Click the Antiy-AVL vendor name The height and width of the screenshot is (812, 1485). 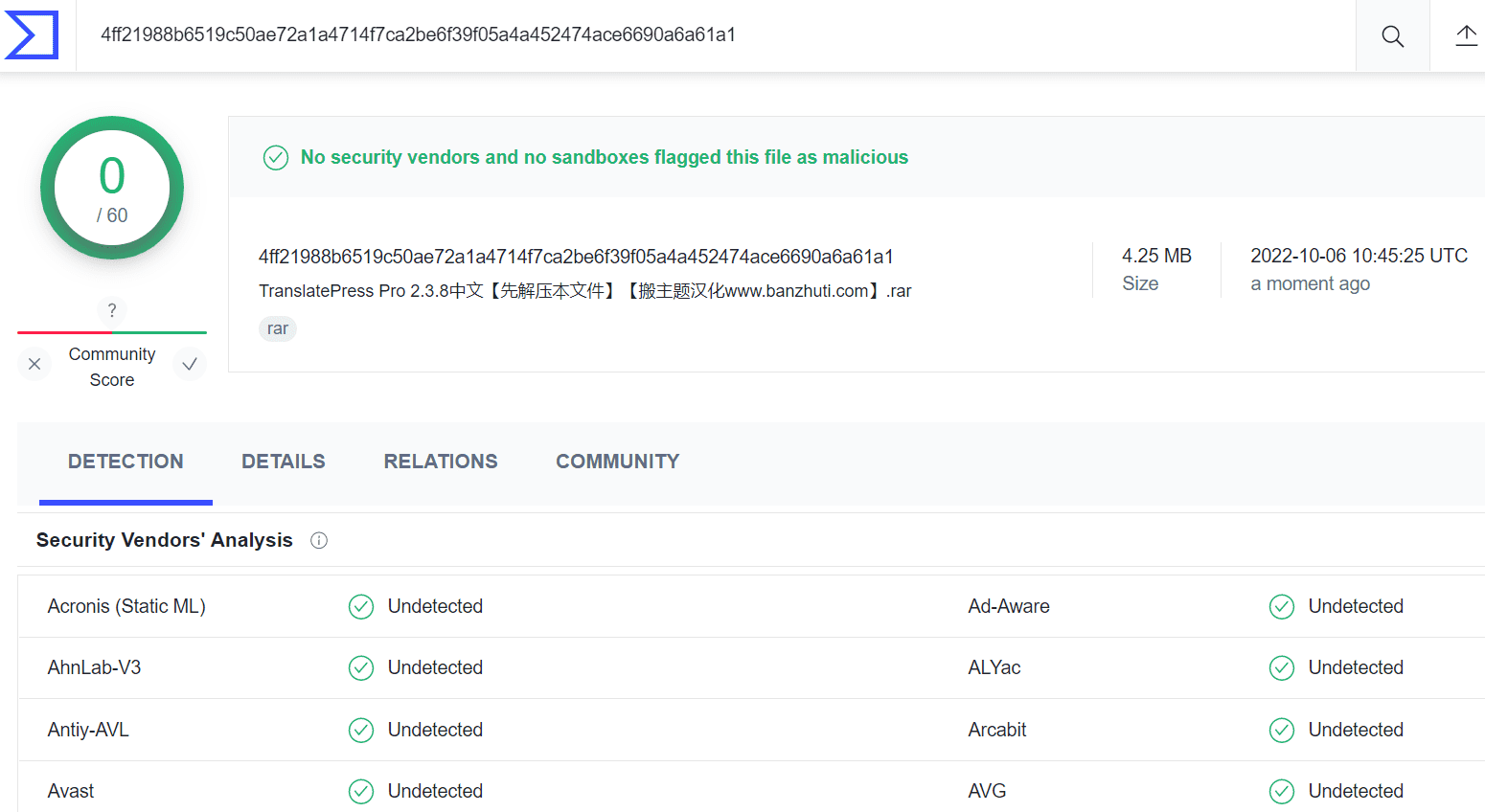88,730
